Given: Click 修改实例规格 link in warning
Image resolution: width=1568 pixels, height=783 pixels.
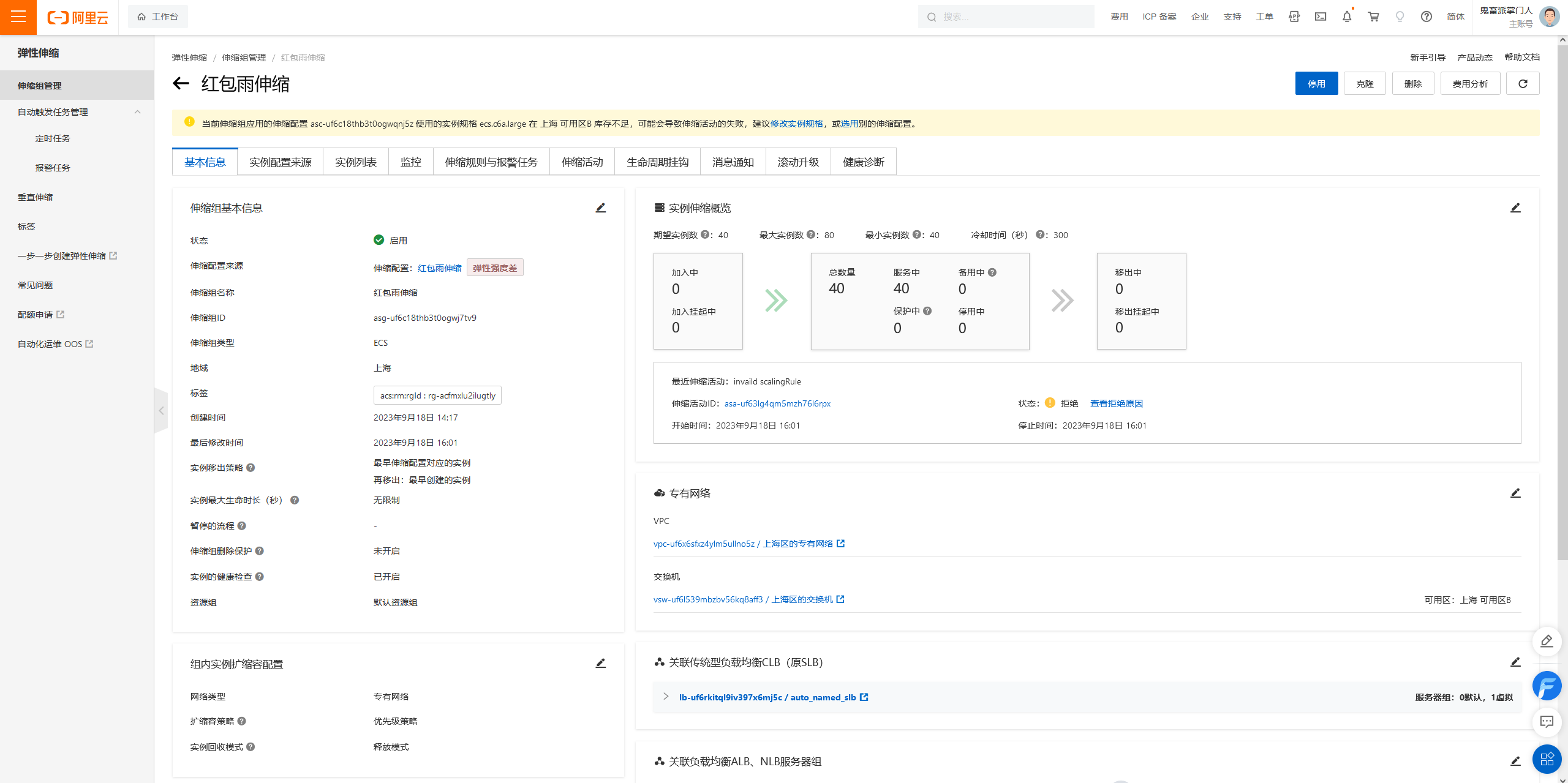Looking at the screenshot, I should [796, 124].
